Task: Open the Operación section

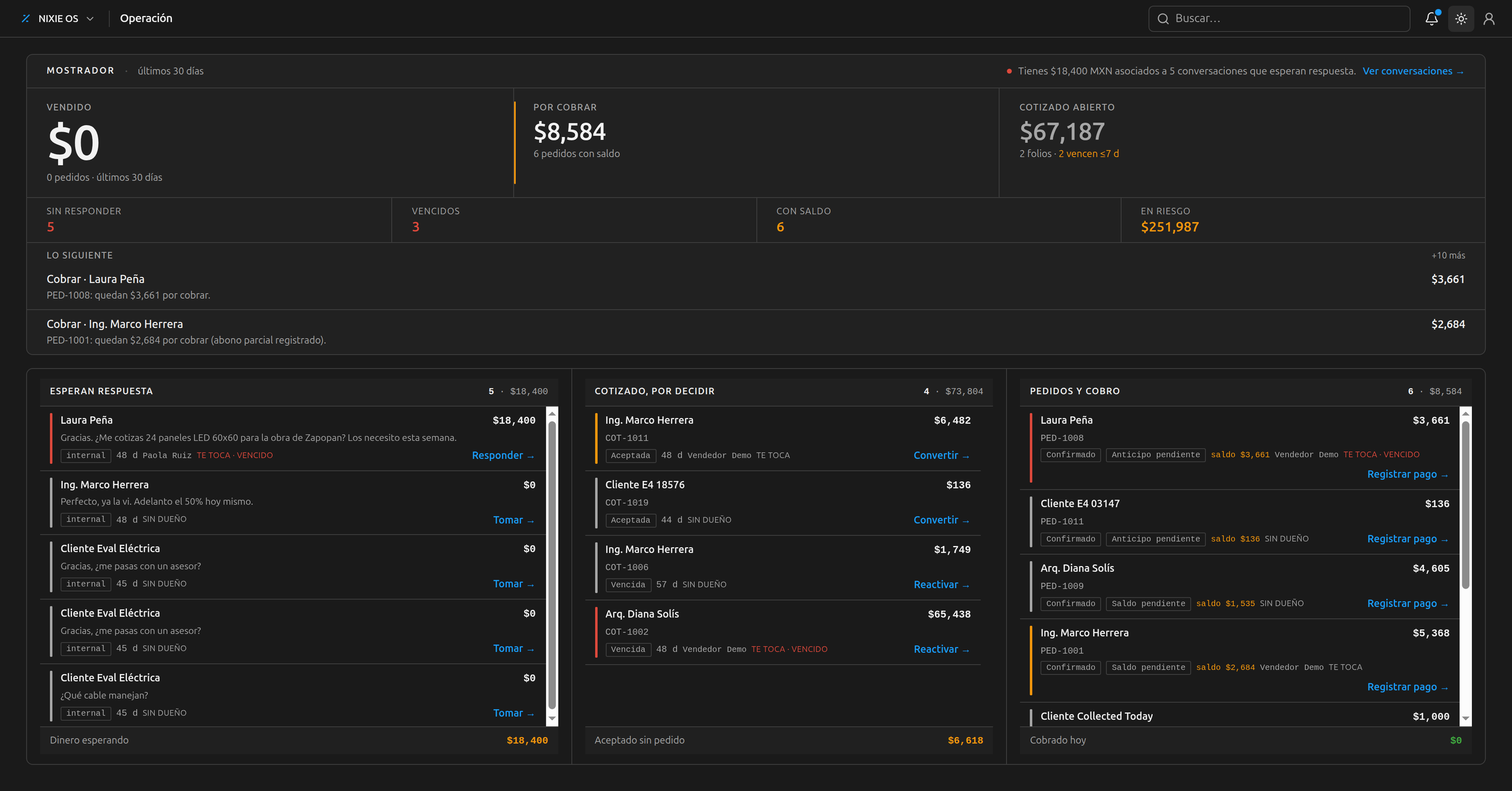Action: [146, 18]
